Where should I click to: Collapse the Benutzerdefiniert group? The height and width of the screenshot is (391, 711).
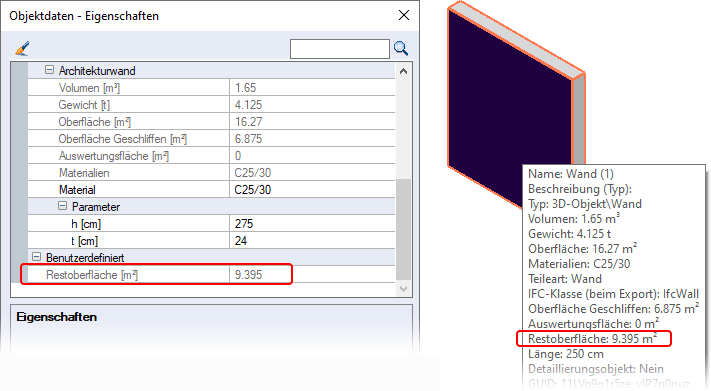(x=36, y=257)
